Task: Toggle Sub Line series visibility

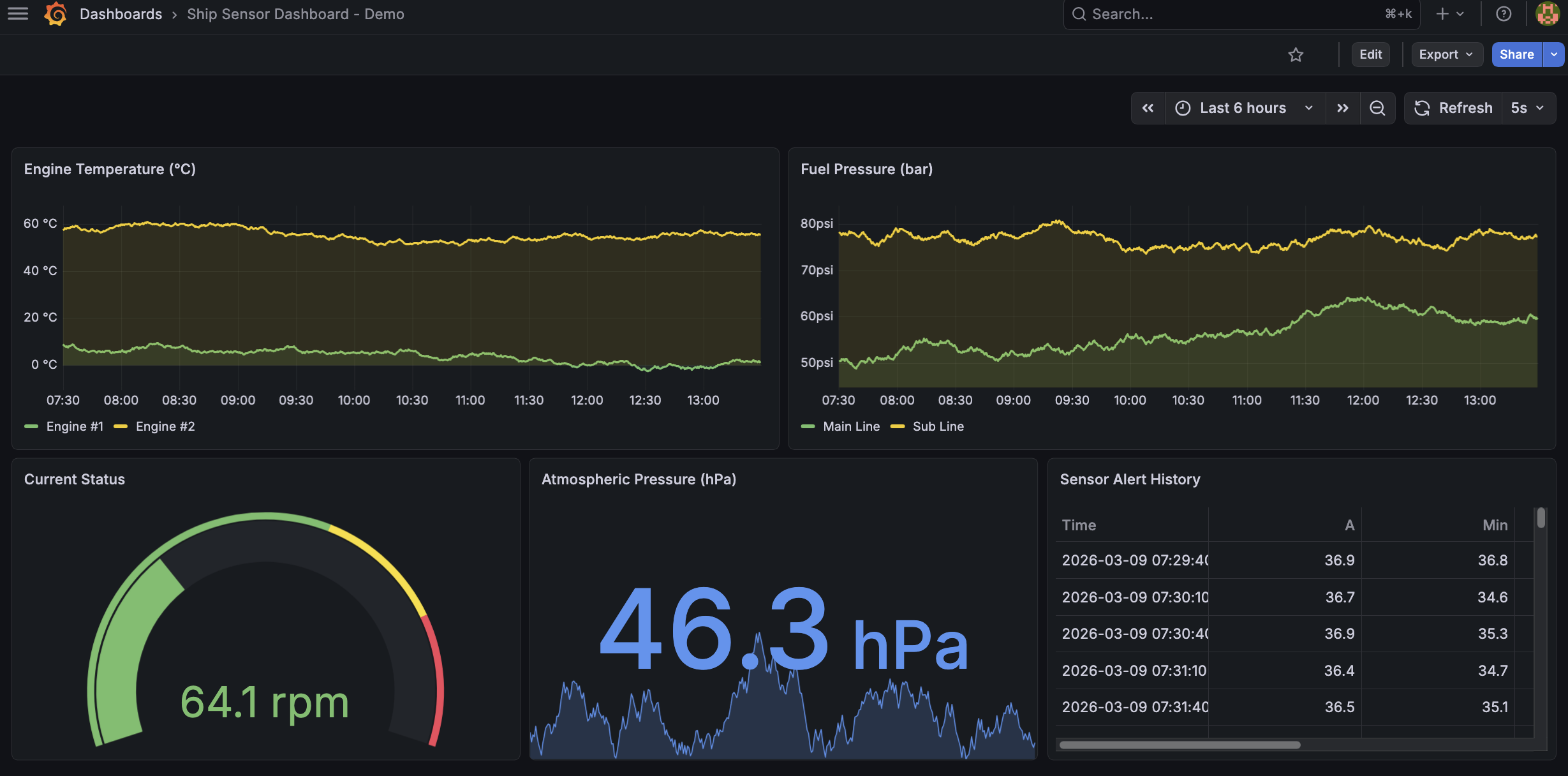Action: [x=937, y=426]
